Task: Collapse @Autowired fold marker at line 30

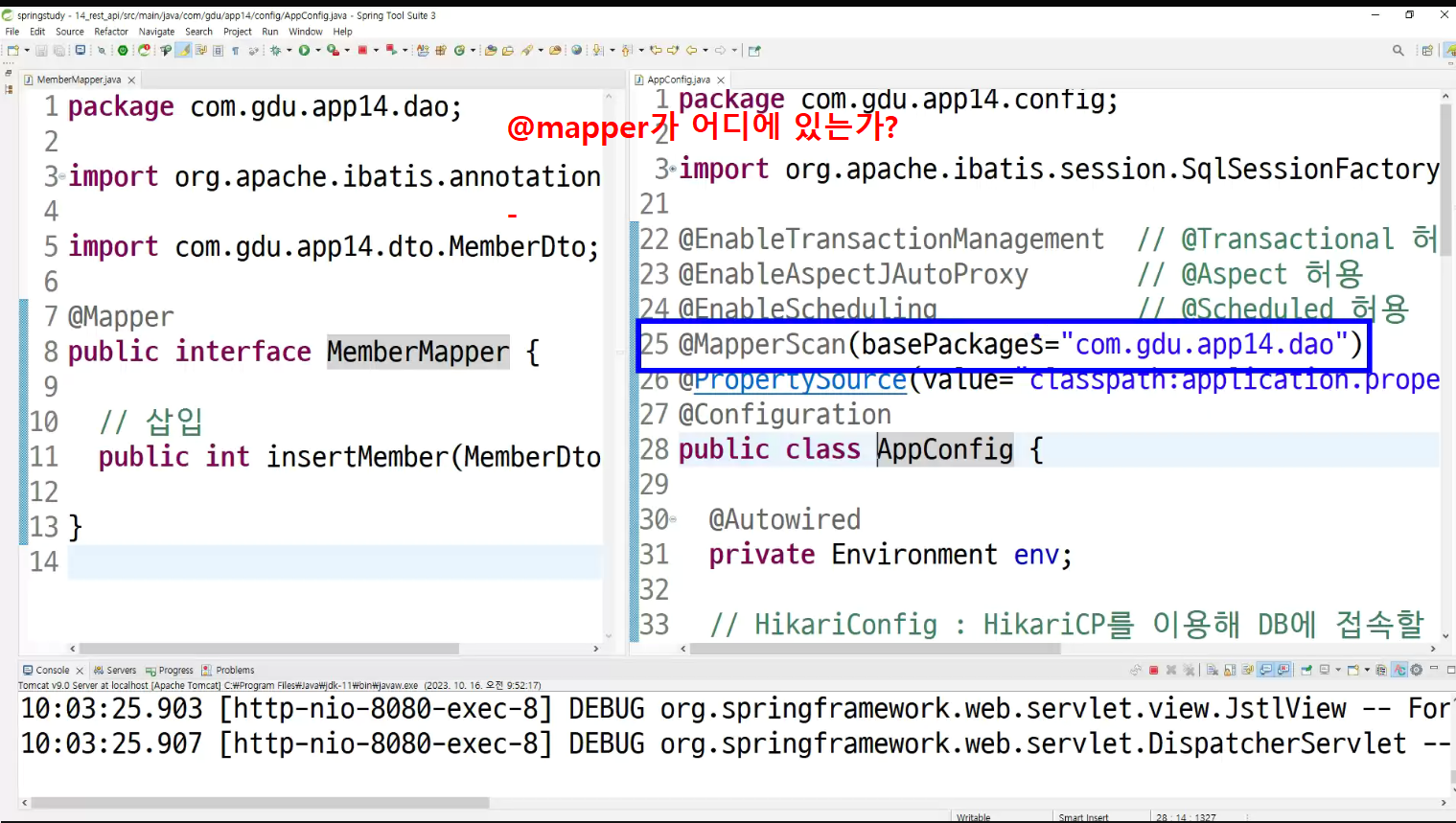Action: click(x=673, y=519)
